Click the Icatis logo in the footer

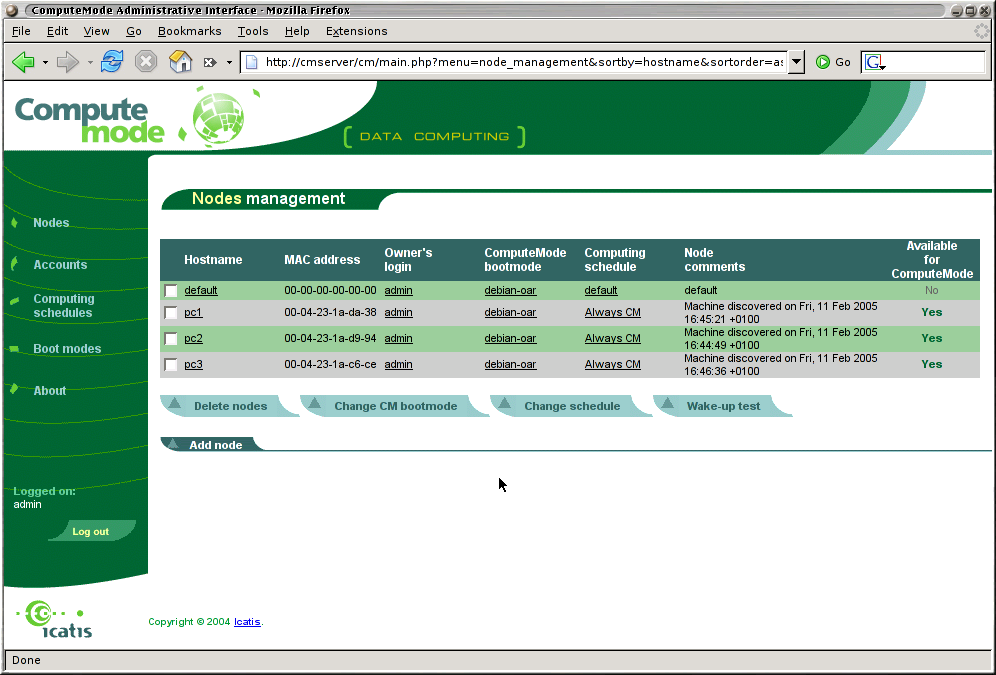pos(55,619)
